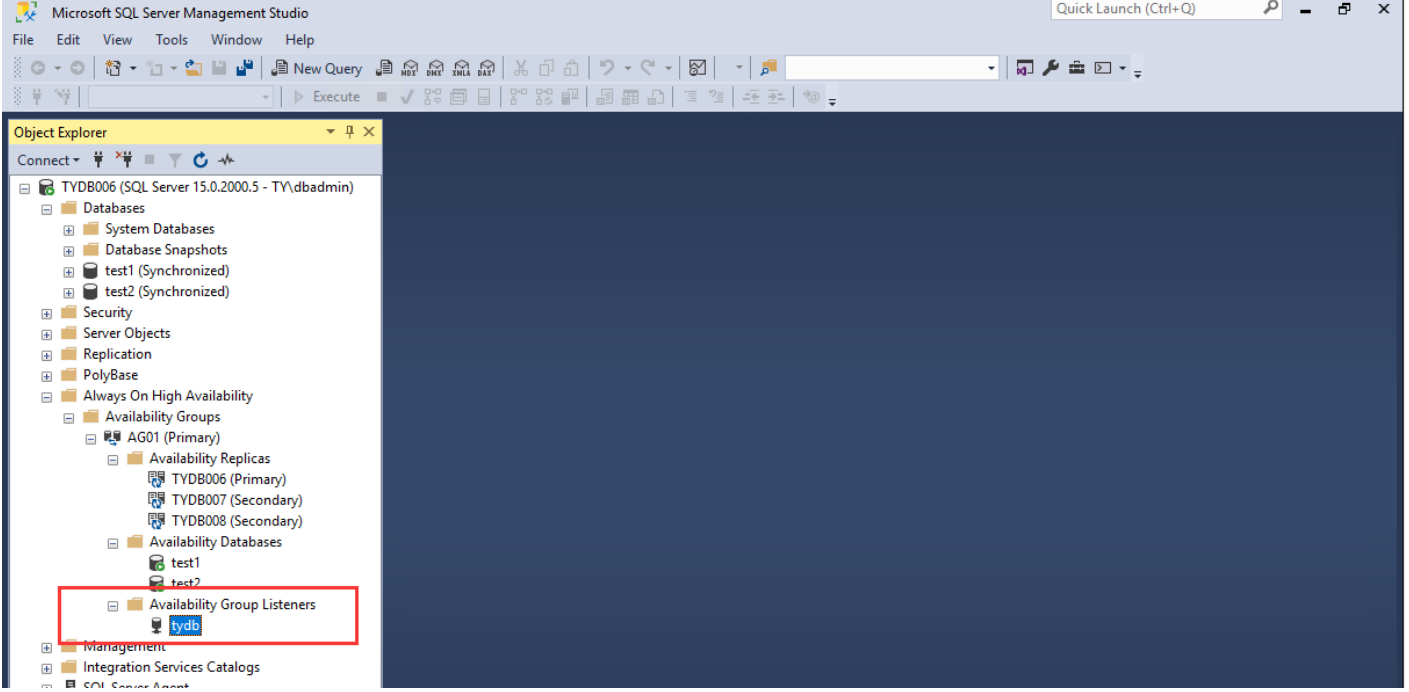Collapse the TYDB006 server node
This screenshot has width=1409, height=692.
pyautogui.click(x=25, y=187)
